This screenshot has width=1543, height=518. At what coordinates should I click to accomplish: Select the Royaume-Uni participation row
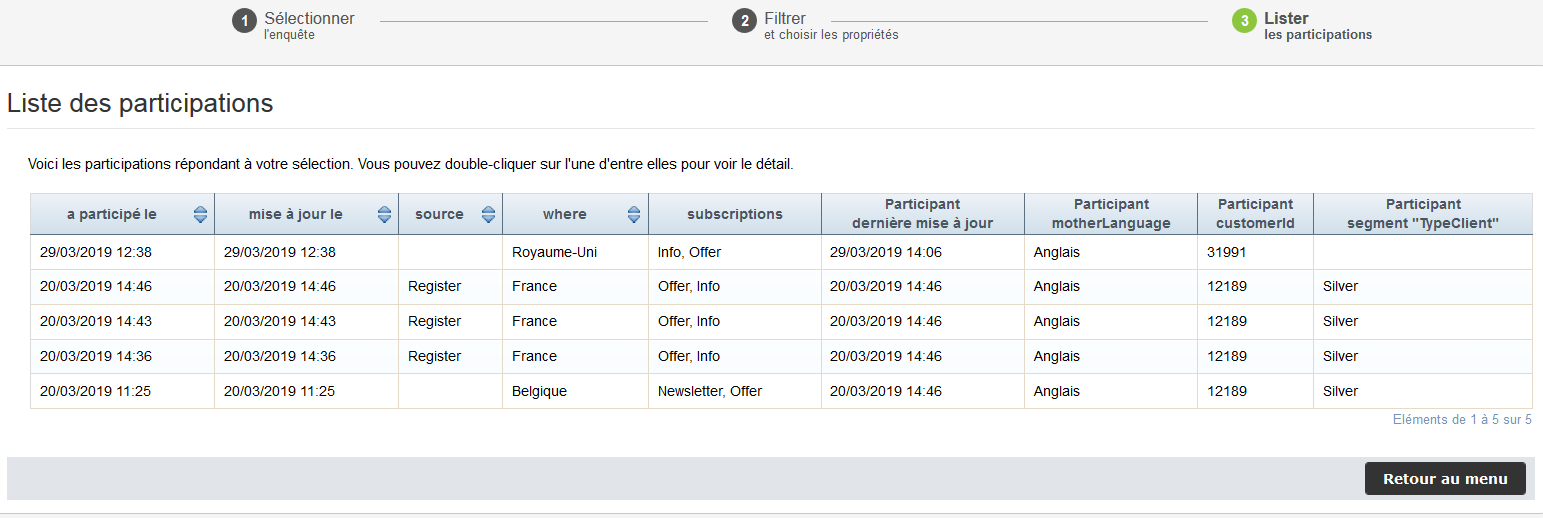[x=554, y=252]
